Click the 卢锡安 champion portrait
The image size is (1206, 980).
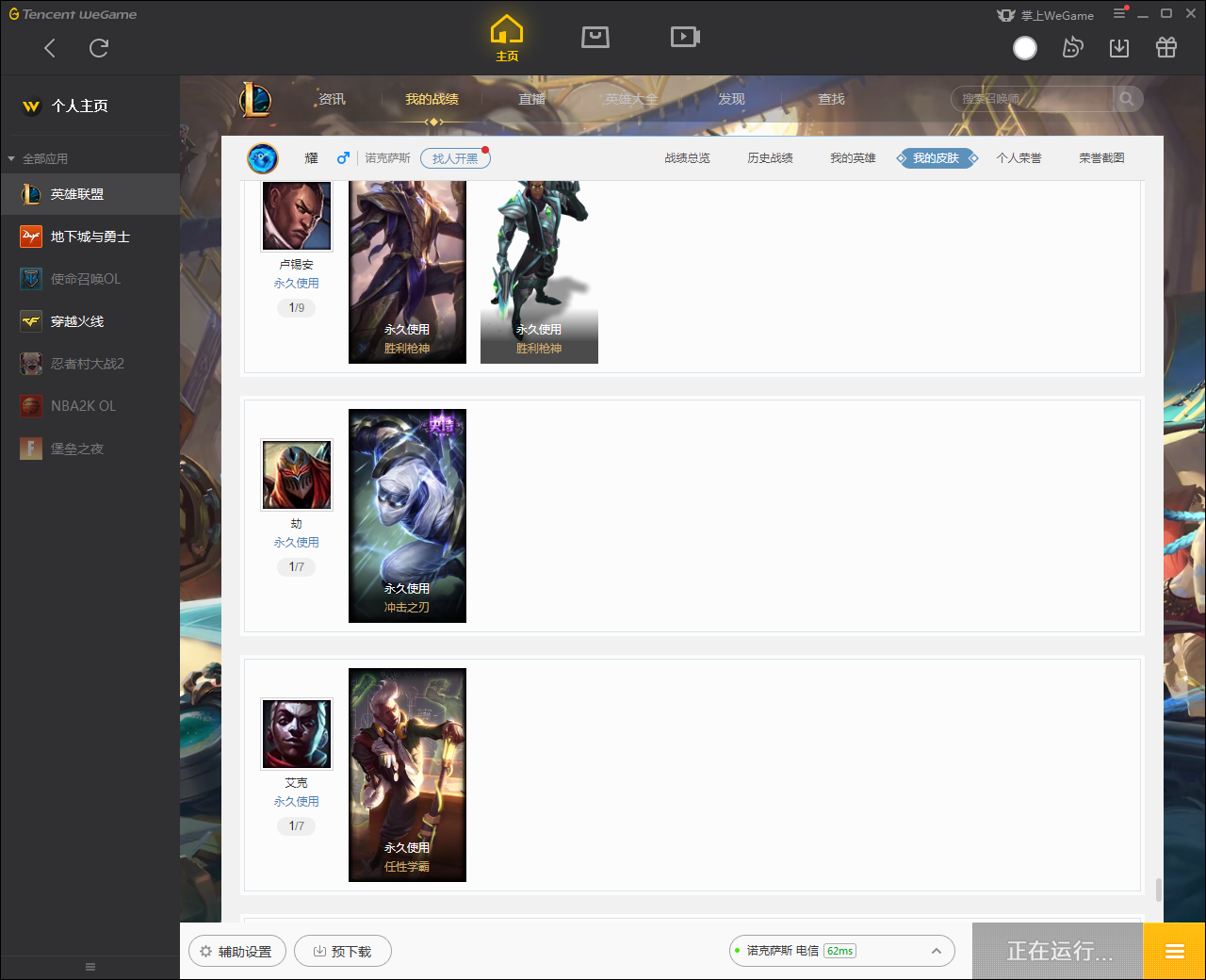click(297, 216)
